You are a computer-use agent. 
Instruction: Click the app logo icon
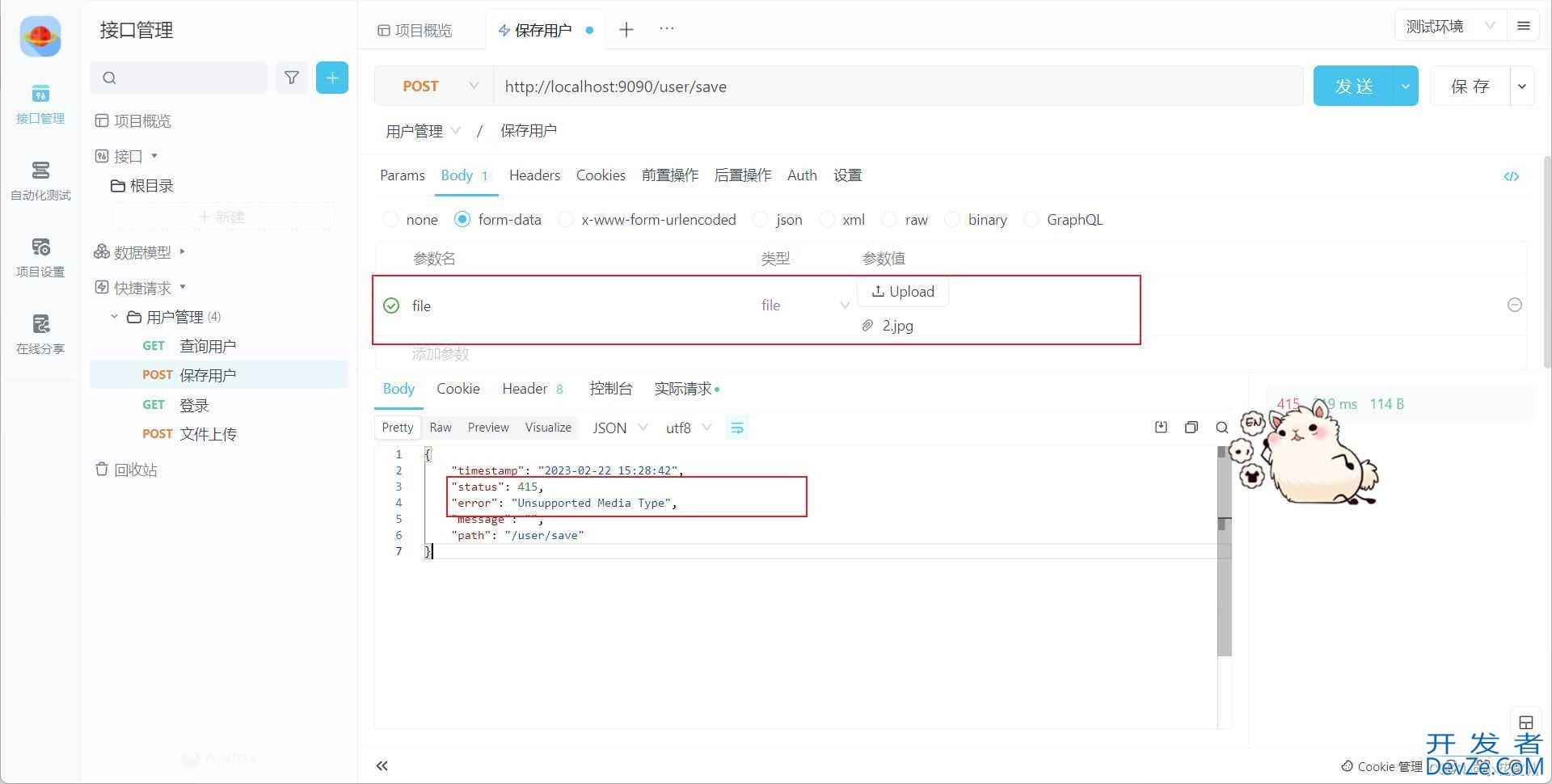tap(40, 36)
